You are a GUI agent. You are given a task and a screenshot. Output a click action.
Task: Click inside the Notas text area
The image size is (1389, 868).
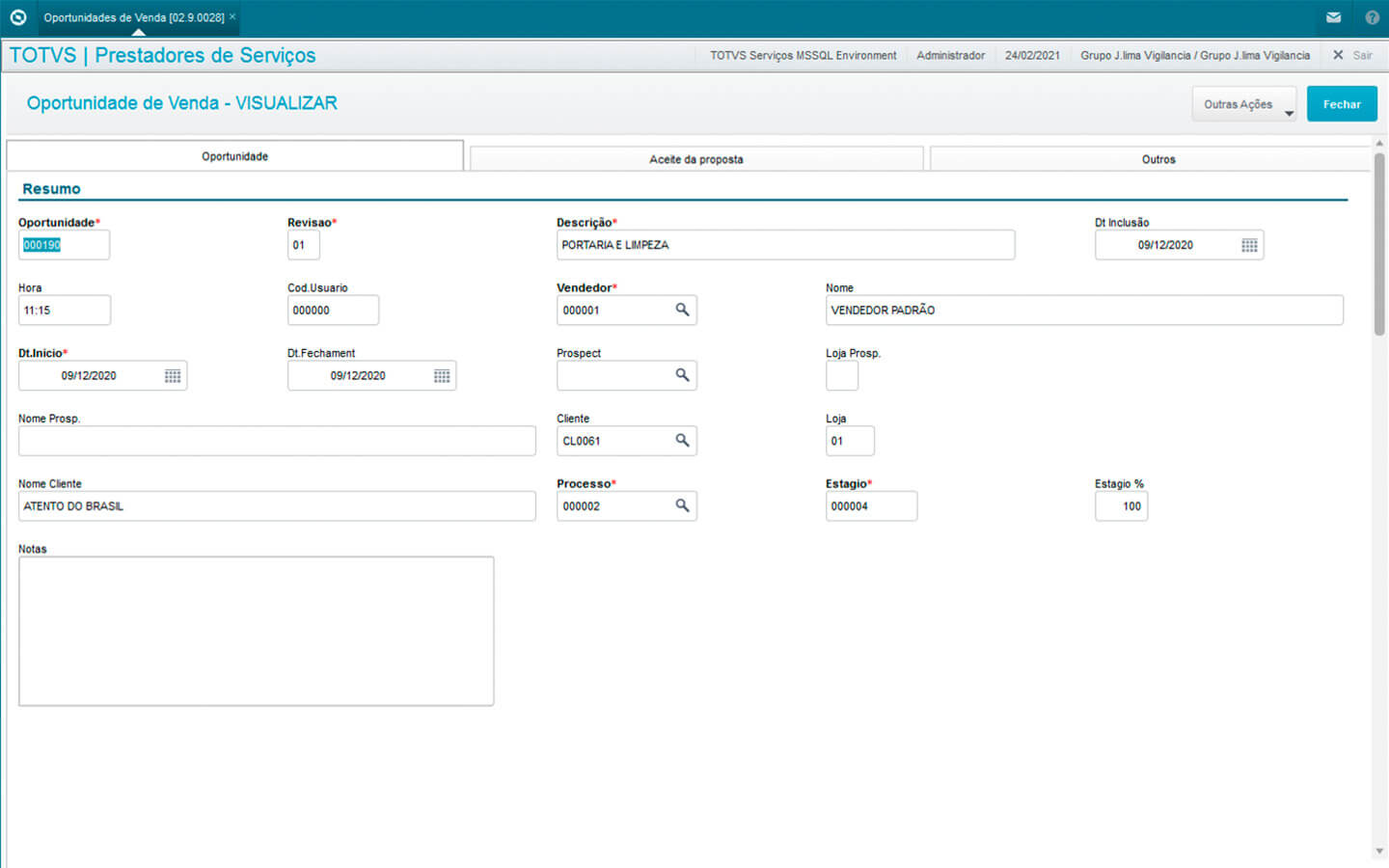point(256,631)
